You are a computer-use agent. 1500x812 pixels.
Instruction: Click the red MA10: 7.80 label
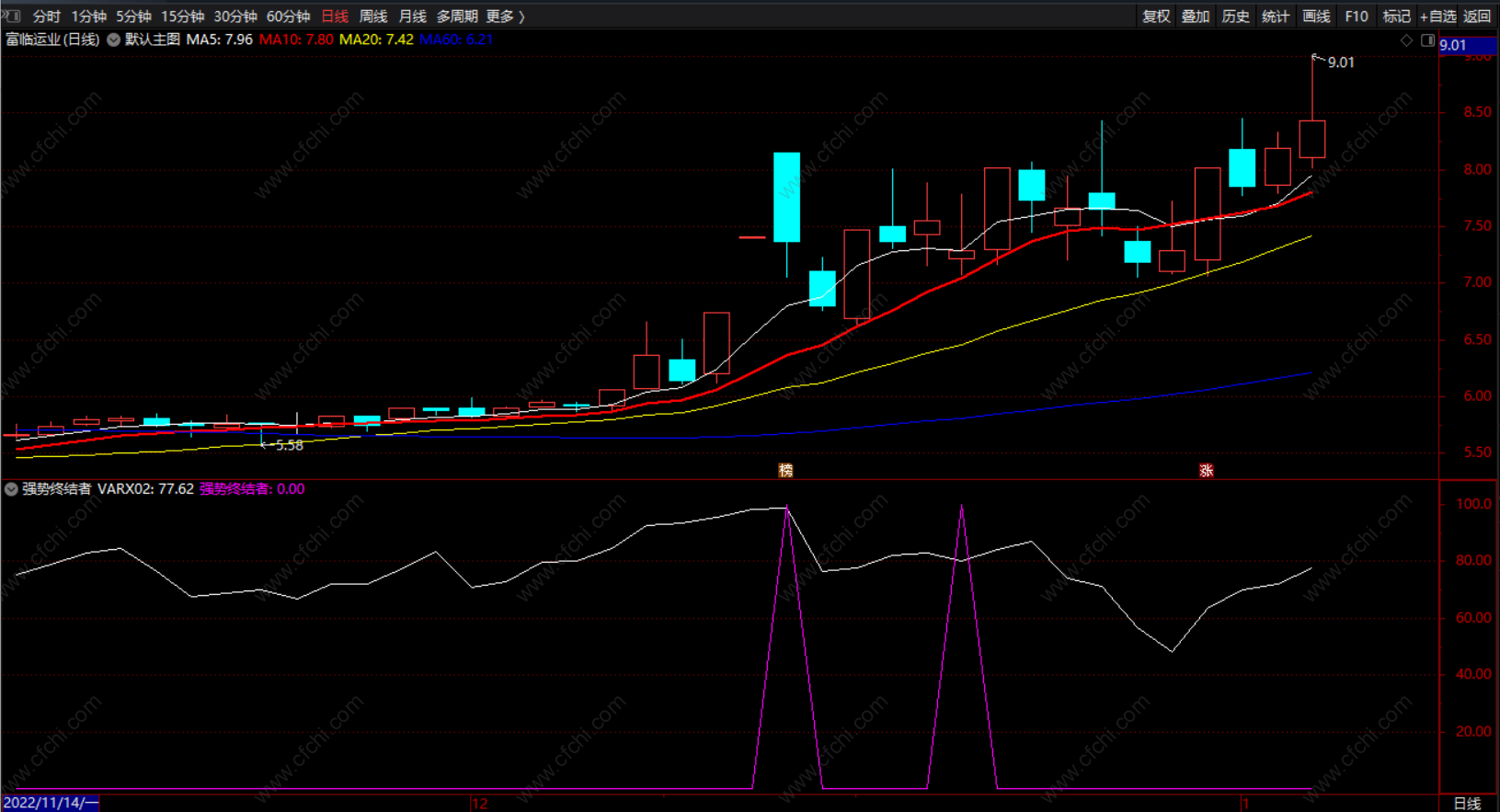pos(296,40)
